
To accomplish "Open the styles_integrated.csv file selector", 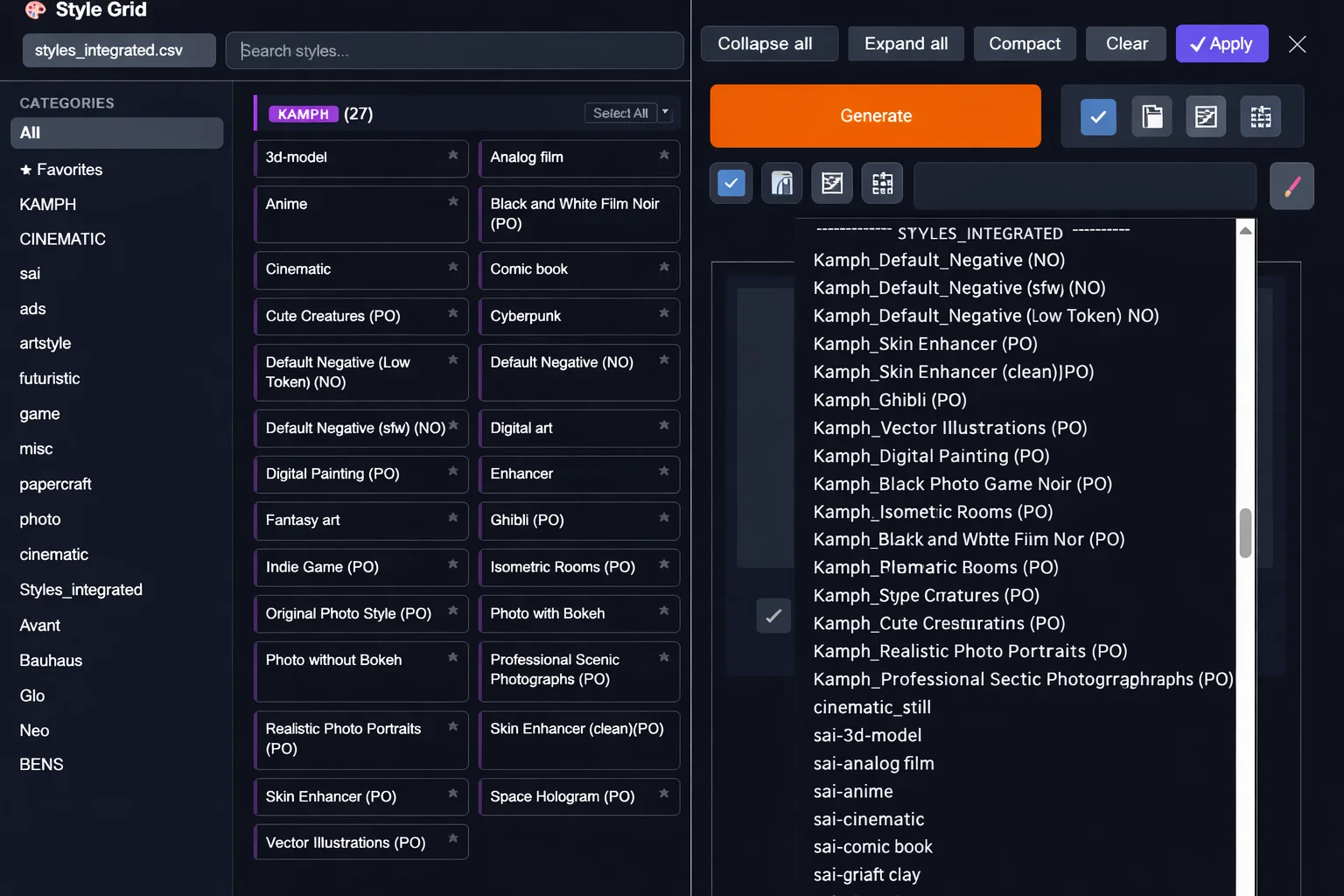I will pos(119,50).
